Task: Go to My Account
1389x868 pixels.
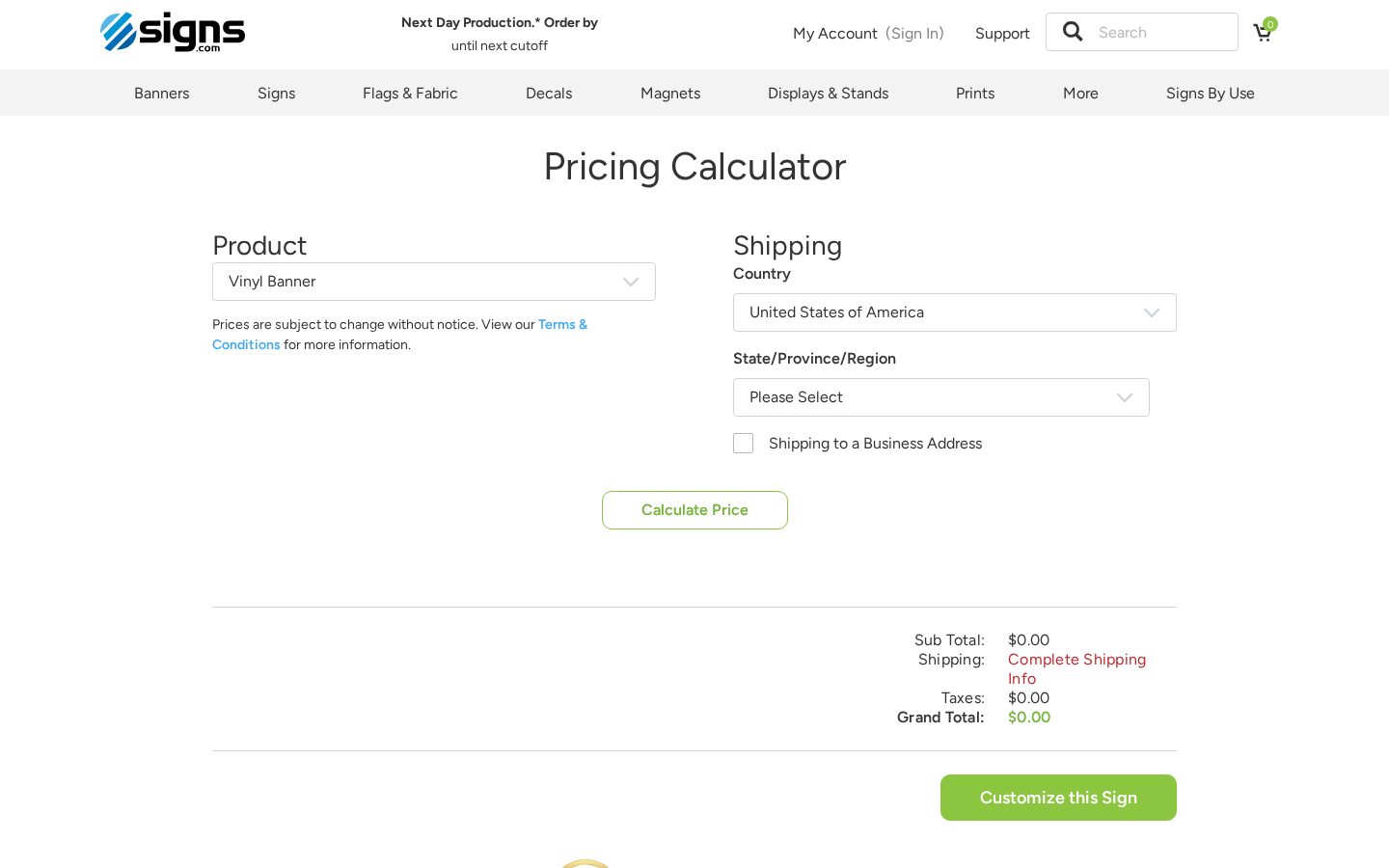Action: 835,34
